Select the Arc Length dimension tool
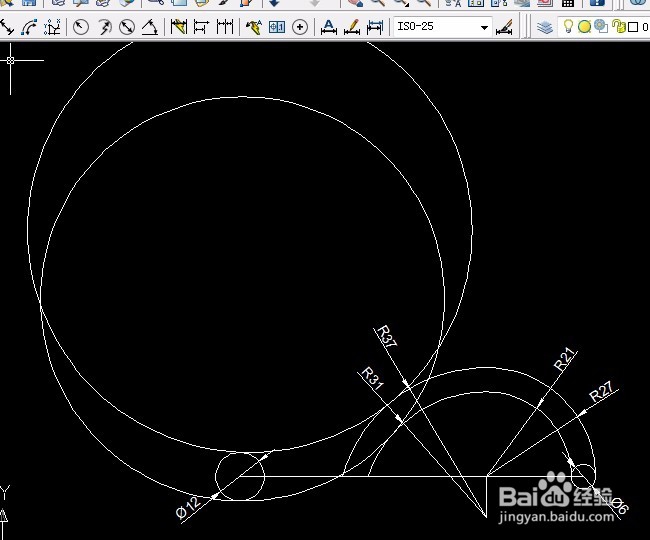The image size is (650, 540). 29,27
